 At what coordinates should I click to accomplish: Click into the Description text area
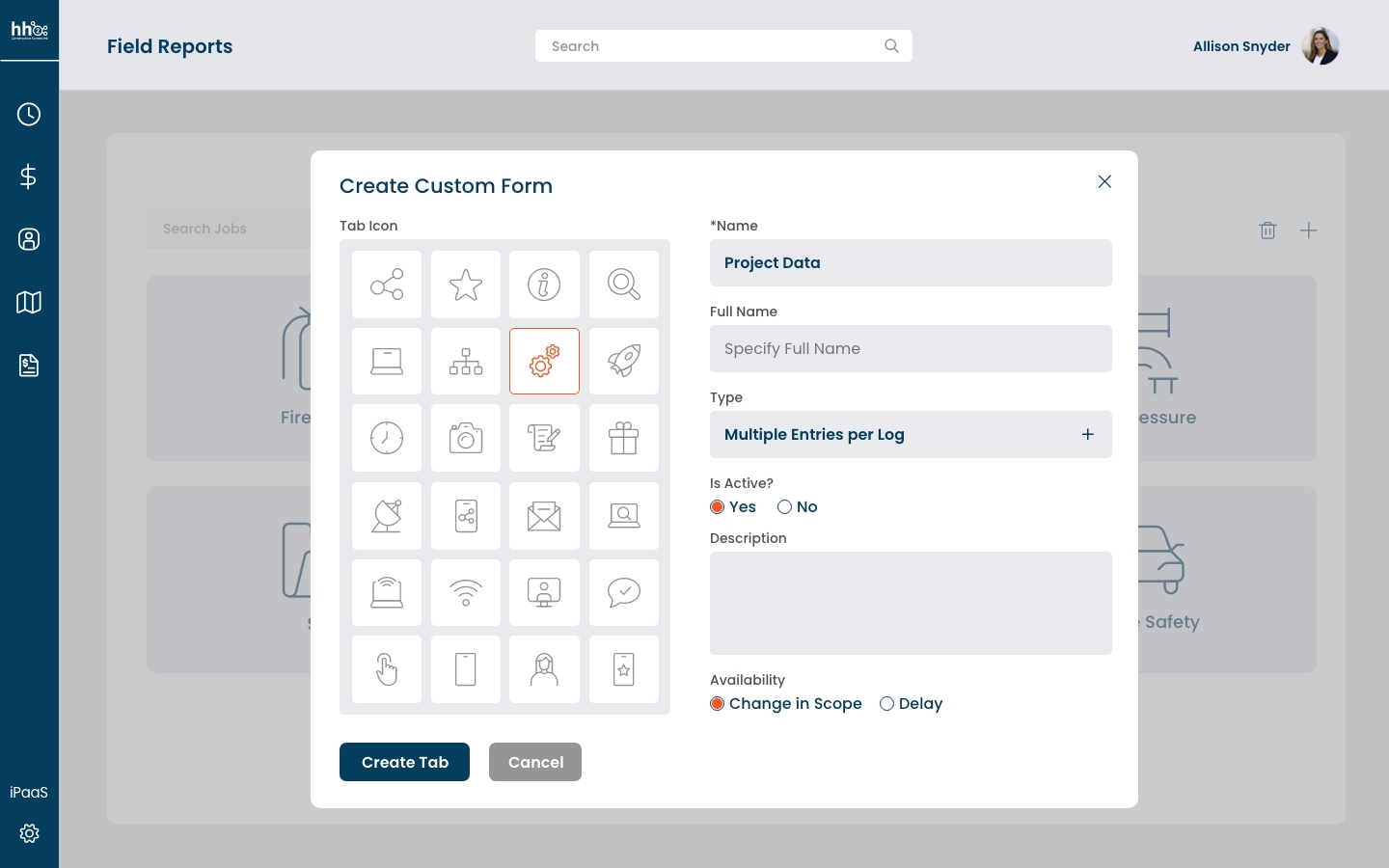[911, 603]
